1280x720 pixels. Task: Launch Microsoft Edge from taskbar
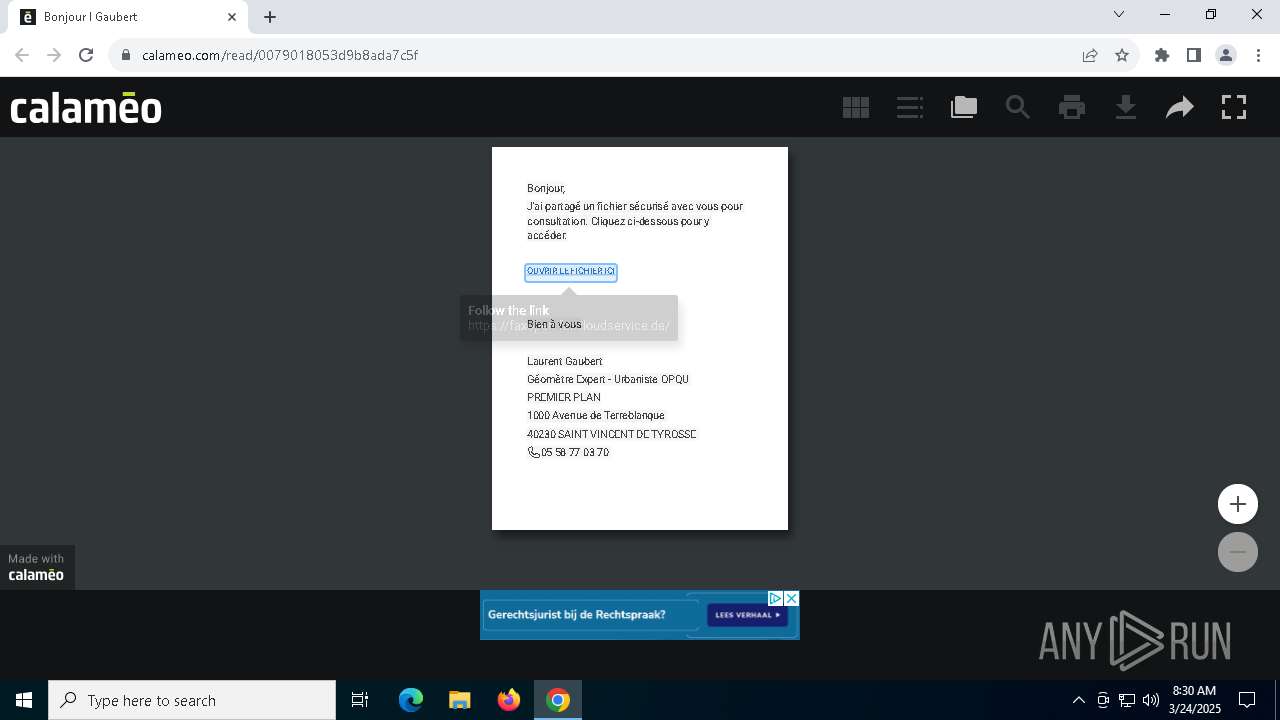click(x=411, y=700)
